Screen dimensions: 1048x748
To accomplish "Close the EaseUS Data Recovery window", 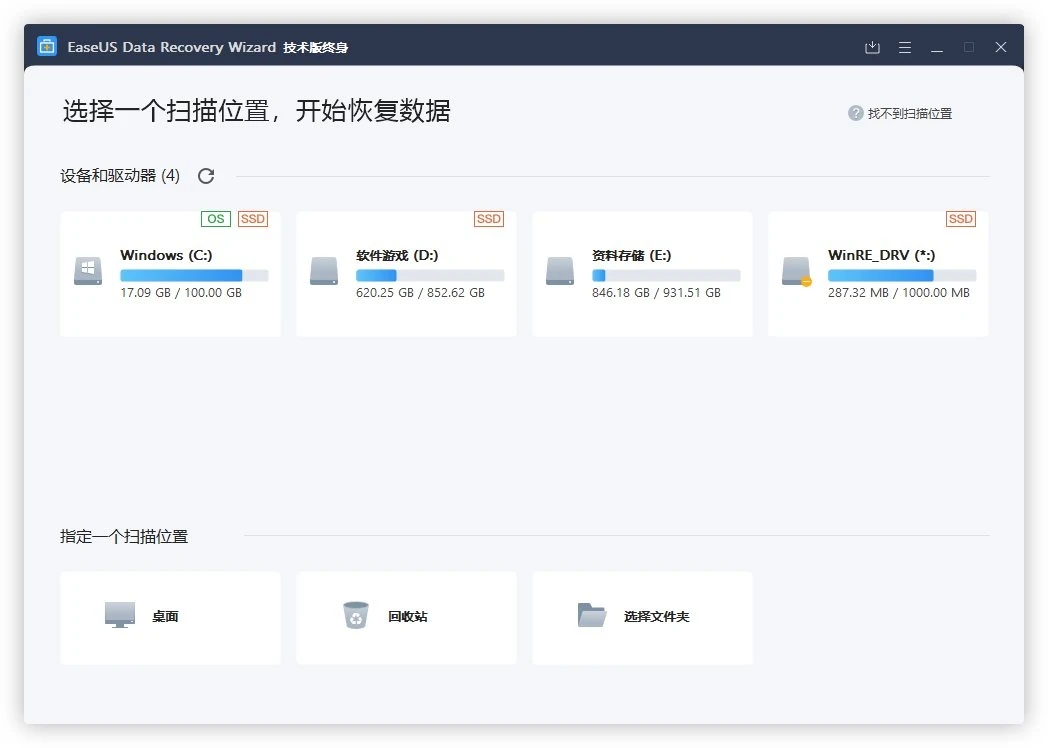I will [x=1001, y=47].
